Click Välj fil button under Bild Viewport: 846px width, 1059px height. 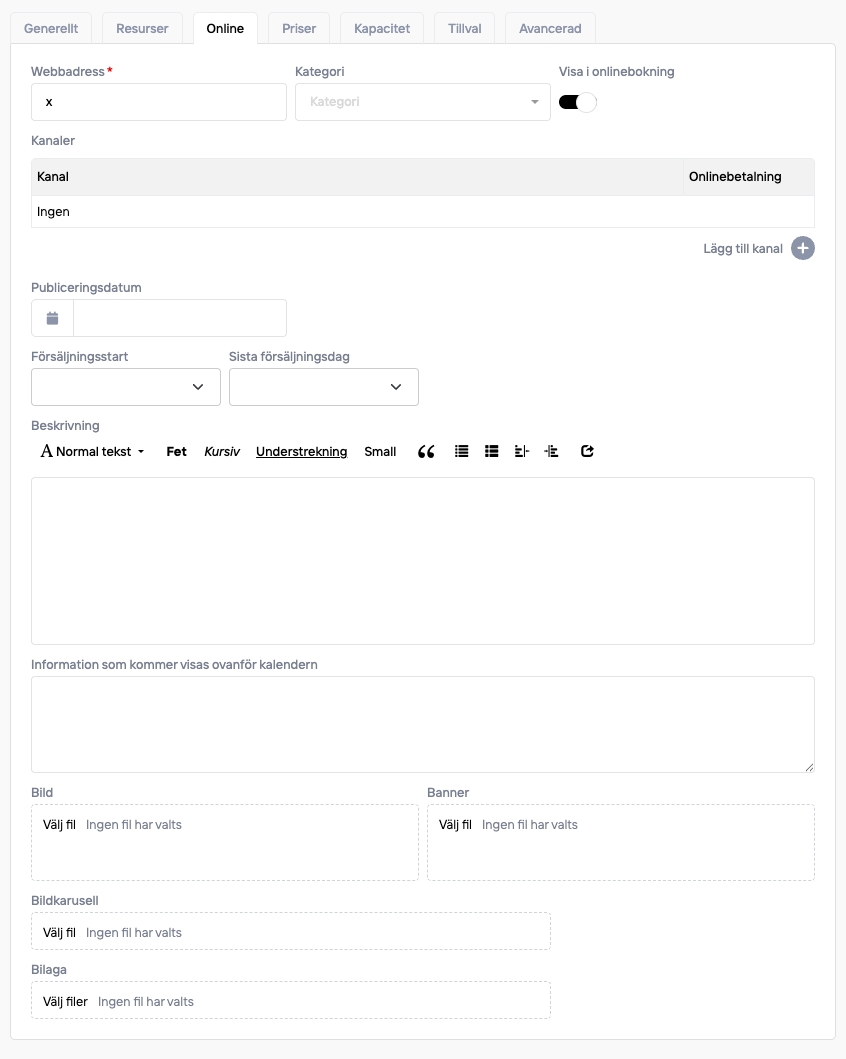coord(59,825)
